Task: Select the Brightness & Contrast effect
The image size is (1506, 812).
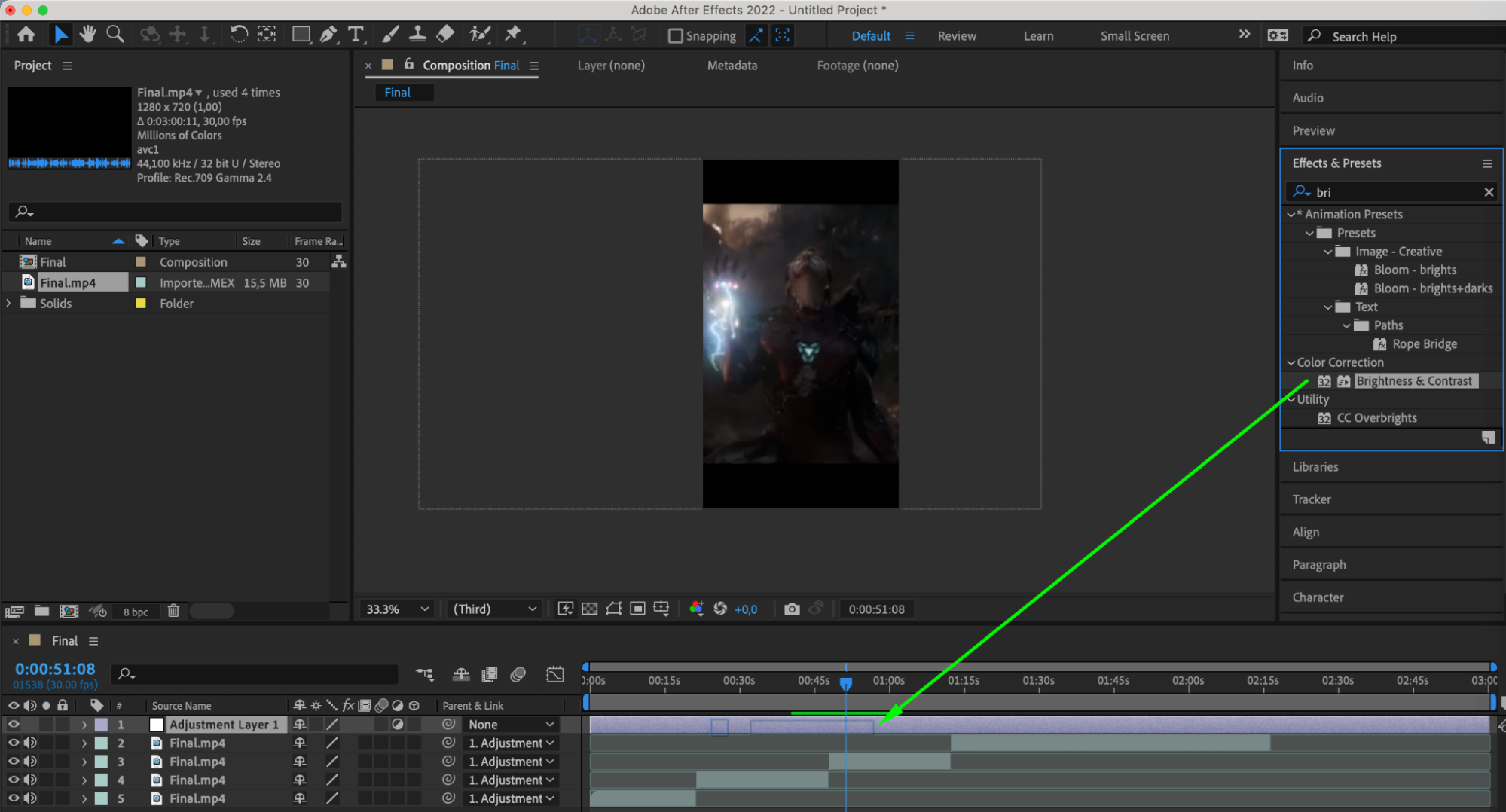Action: coord(1413,381)
